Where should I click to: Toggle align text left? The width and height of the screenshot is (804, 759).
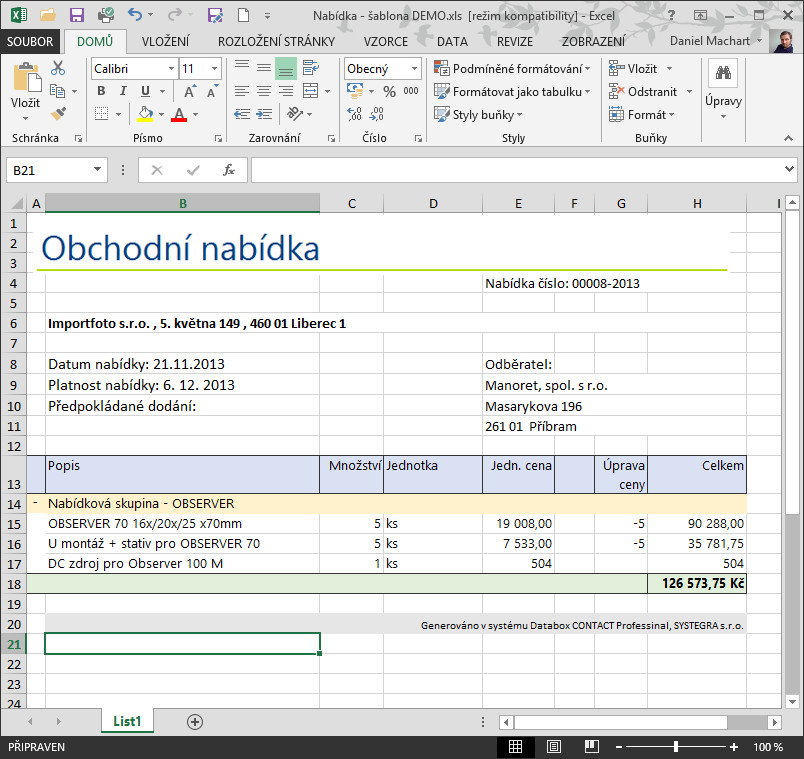(x=242, y=91)
